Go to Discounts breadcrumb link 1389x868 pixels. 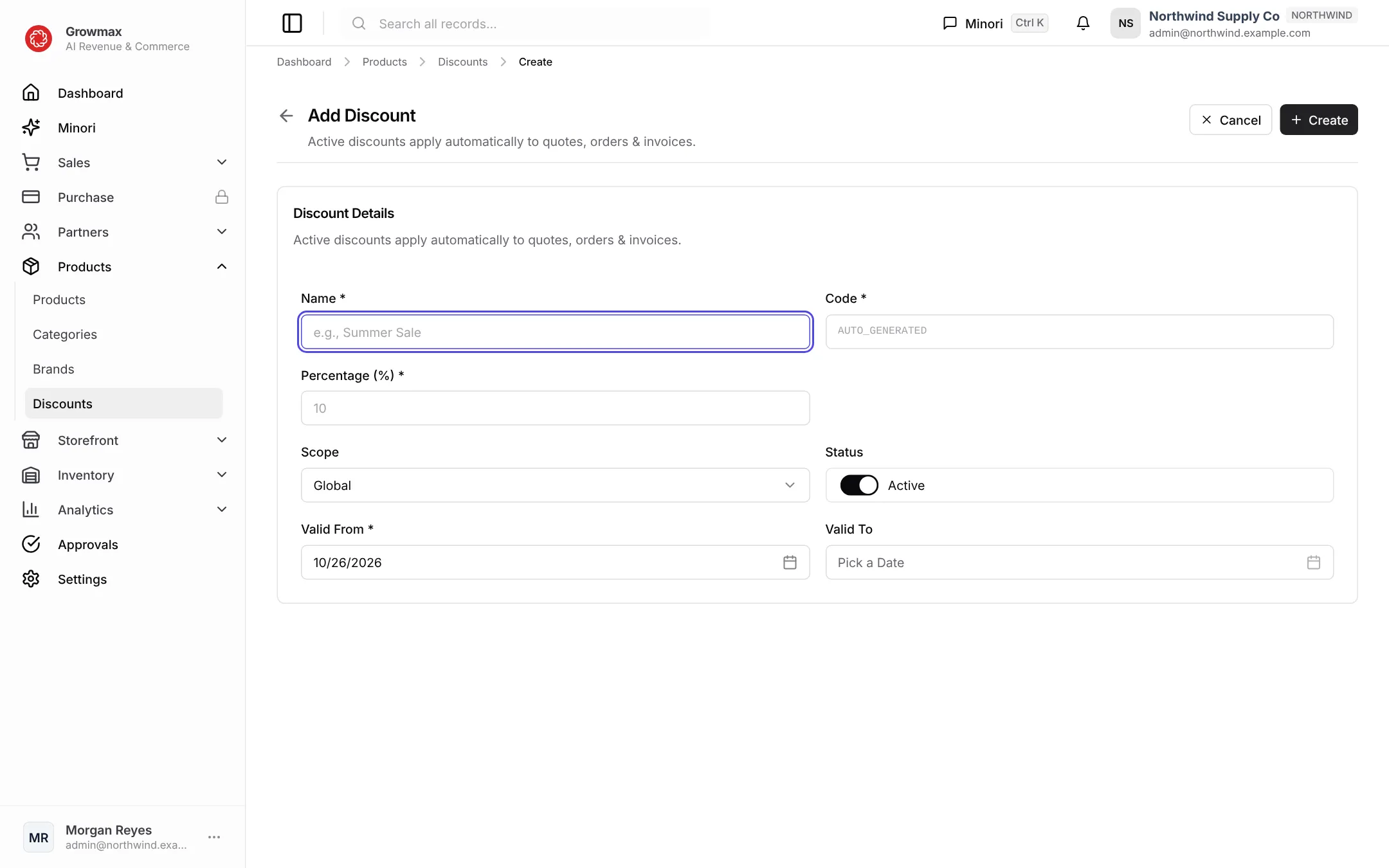tap(462, 62)
